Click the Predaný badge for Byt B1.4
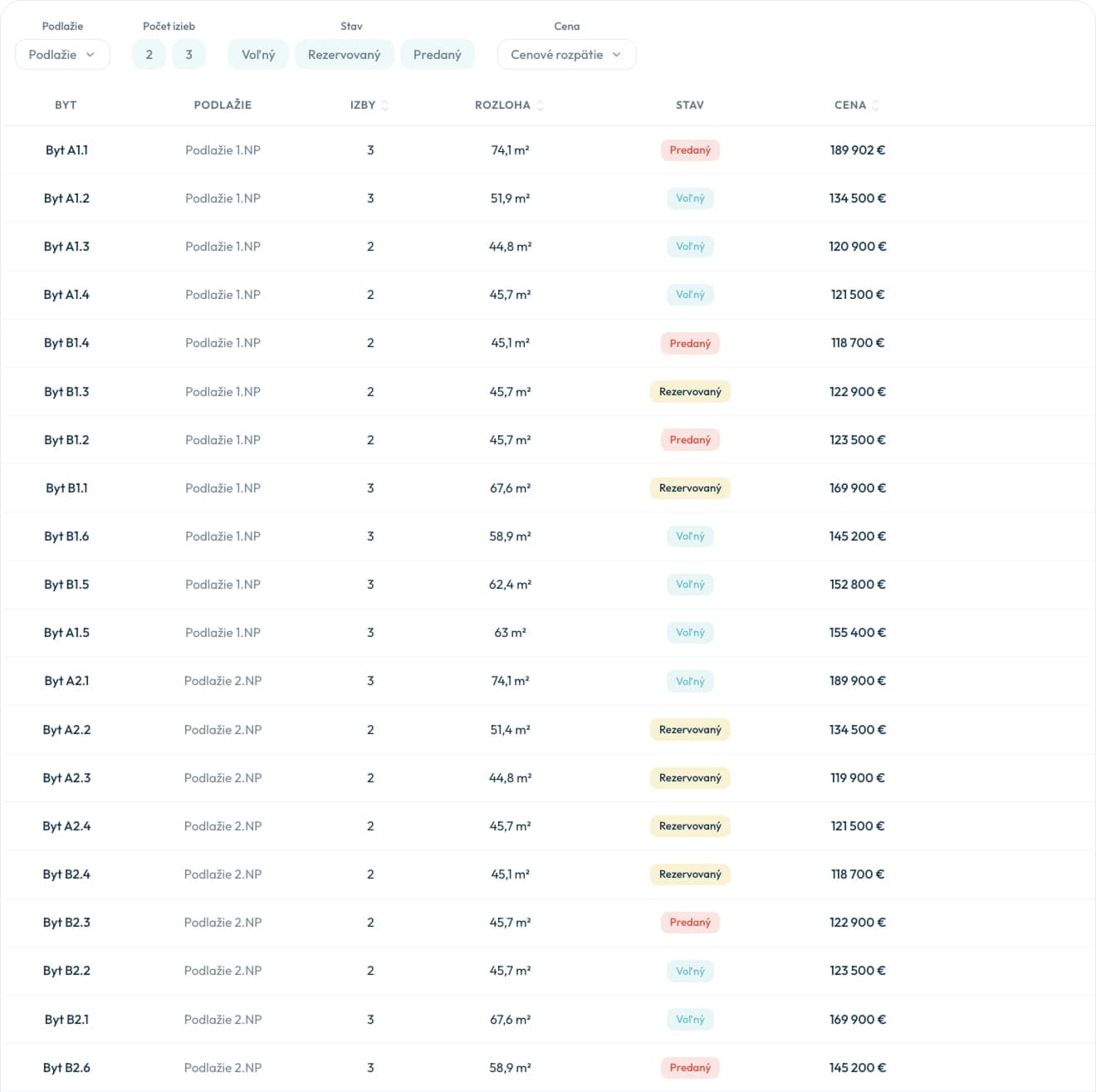The width and height of the screenshot is (1096, 1092). (690, 344)
